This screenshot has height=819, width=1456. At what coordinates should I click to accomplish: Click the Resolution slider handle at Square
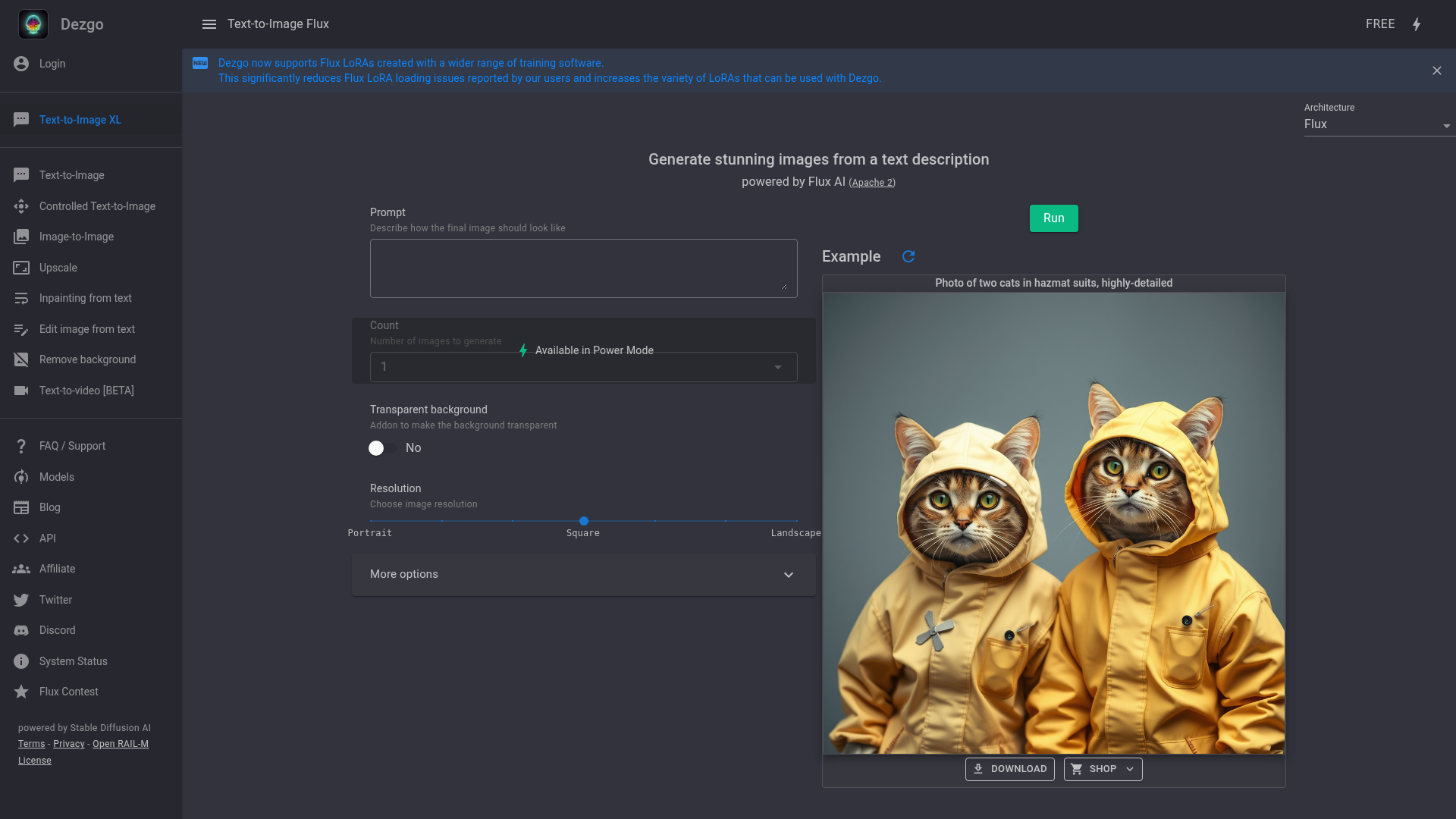click(584, 521)
